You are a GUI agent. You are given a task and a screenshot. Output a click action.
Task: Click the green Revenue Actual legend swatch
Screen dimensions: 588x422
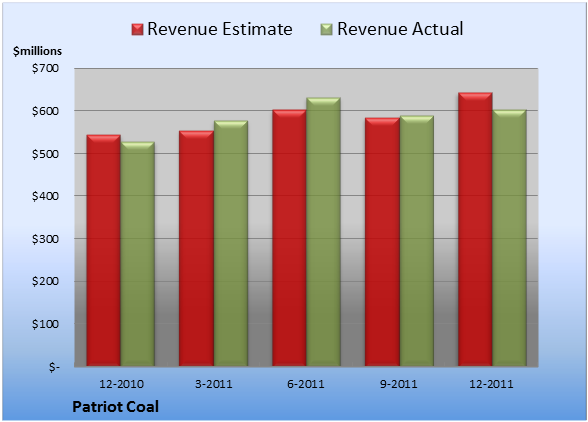point(327,30)
